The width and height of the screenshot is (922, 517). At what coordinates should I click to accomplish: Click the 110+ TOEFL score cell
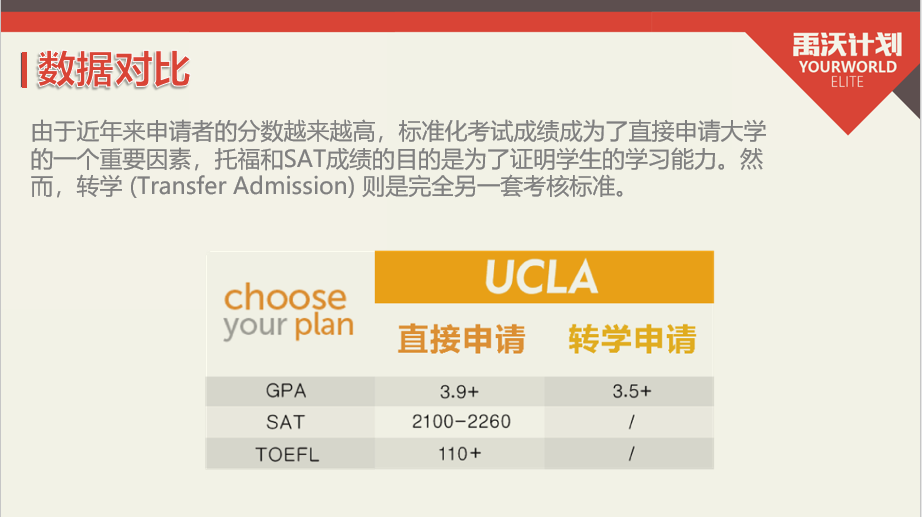pos(460,454)
